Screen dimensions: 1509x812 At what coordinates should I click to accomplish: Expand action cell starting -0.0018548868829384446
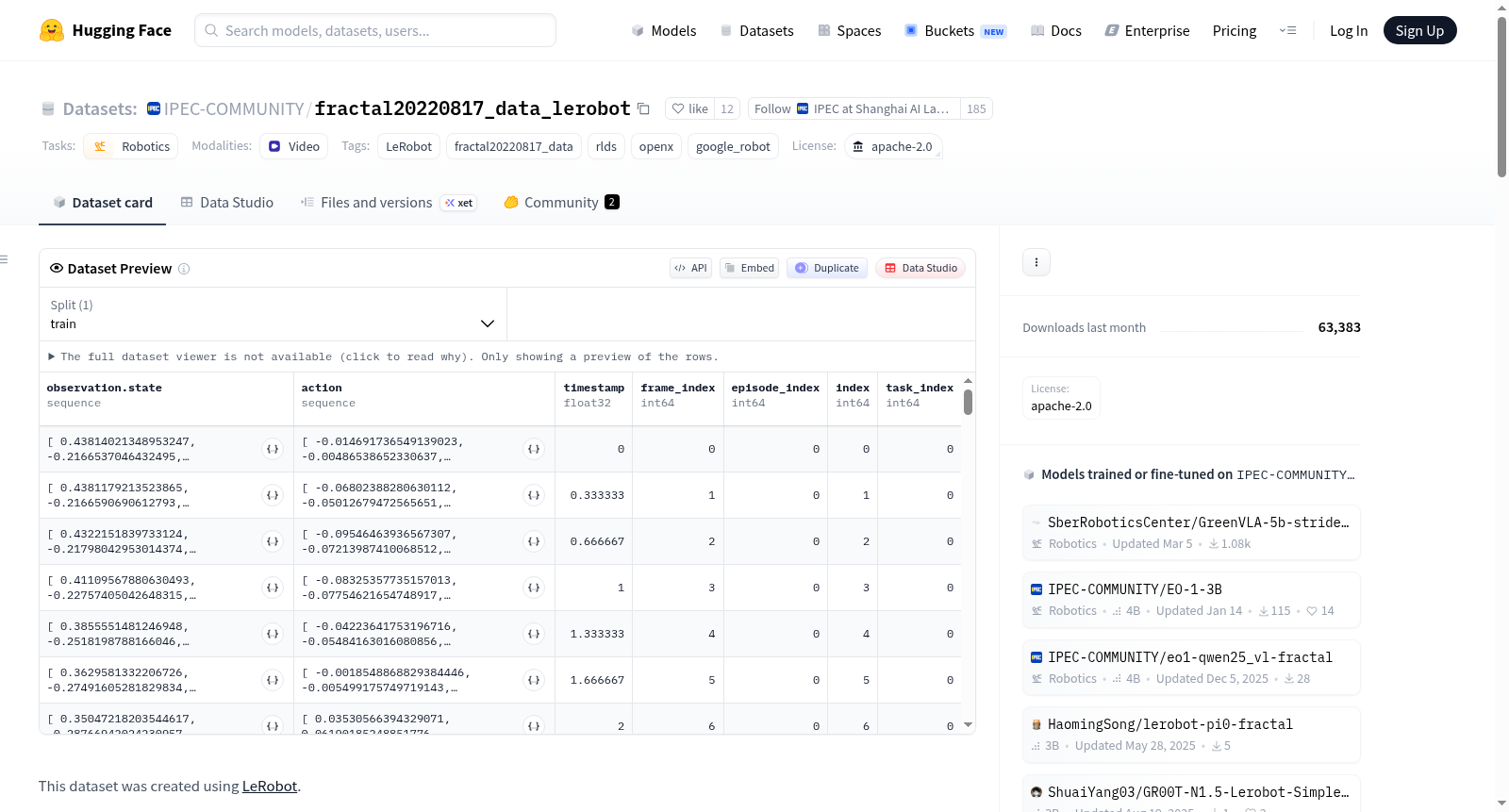point(534,680)
